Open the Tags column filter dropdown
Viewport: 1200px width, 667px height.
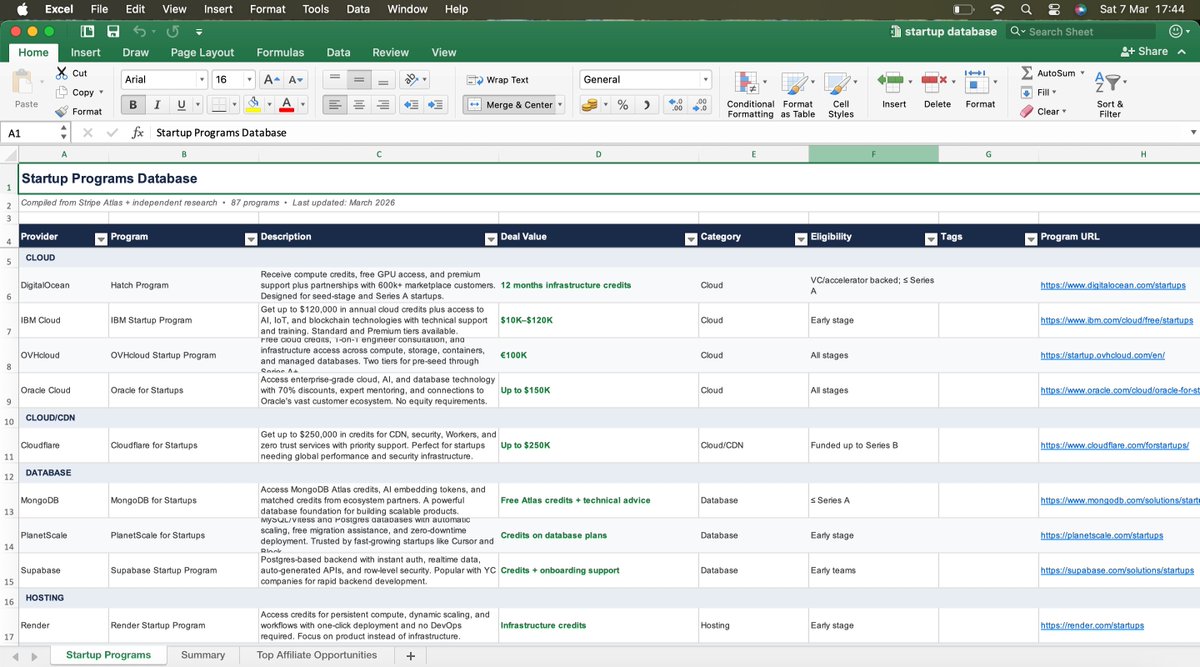tap(1031, 238)
